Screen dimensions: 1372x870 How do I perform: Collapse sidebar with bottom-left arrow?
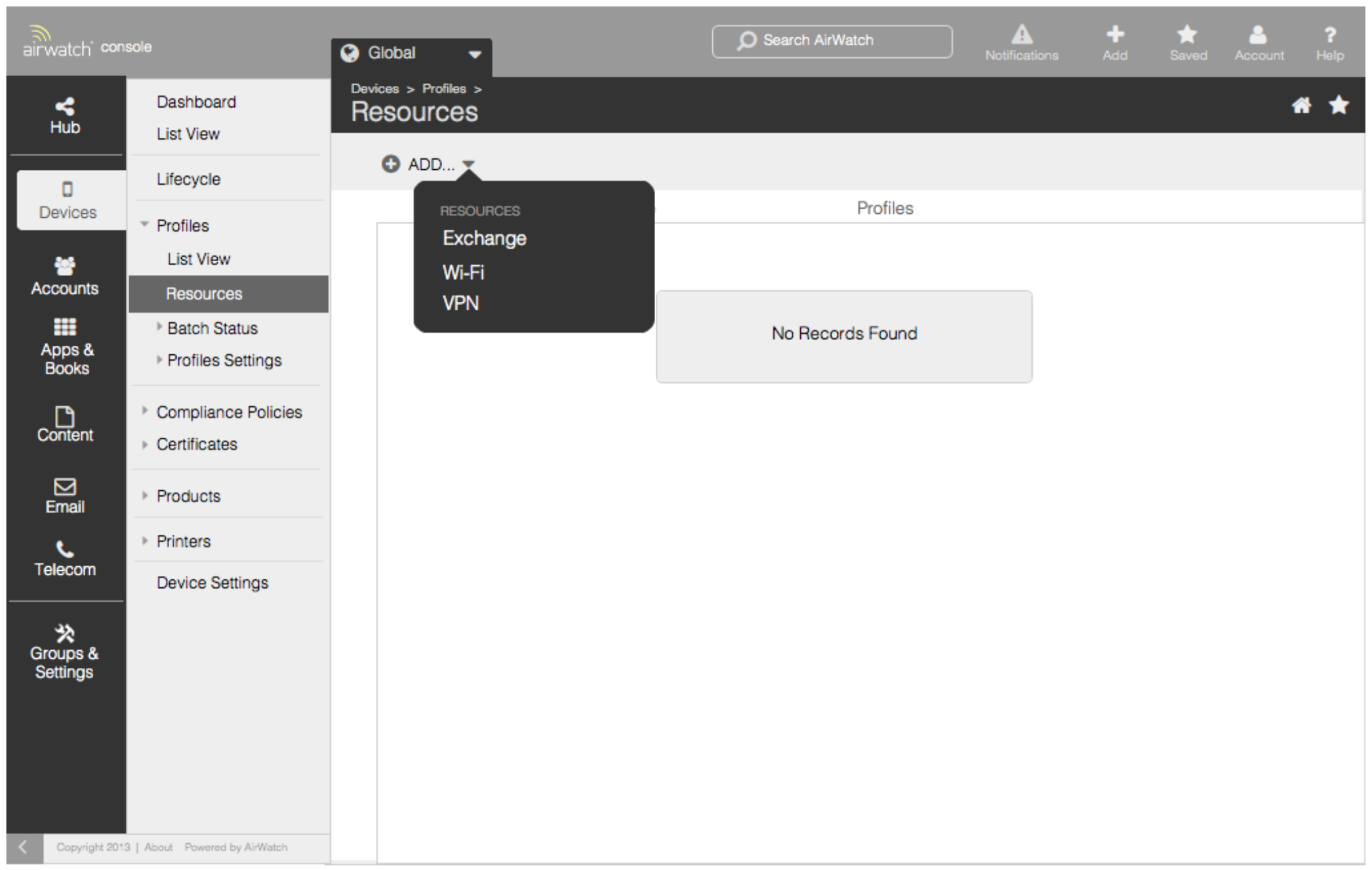[x=23, y=846]
